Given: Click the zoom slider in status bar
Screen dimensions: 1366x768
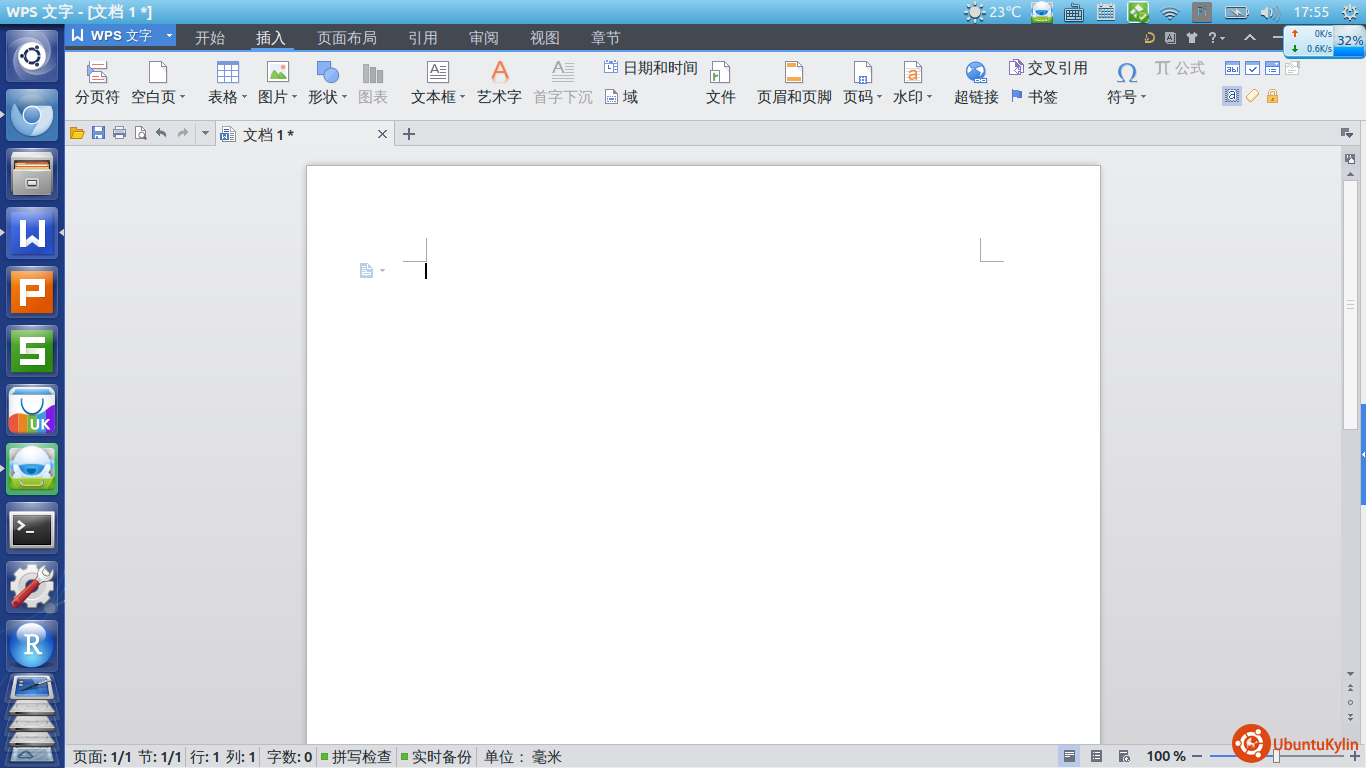Looking at the screenshot, I should (1276, 757).
